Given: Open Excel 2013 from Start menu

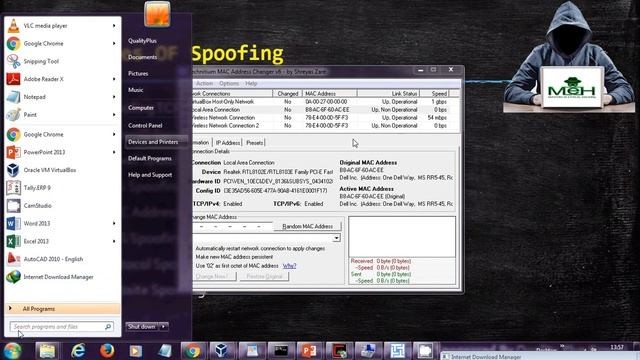Looking at the screenshot, I should click(x=62, y=241).
